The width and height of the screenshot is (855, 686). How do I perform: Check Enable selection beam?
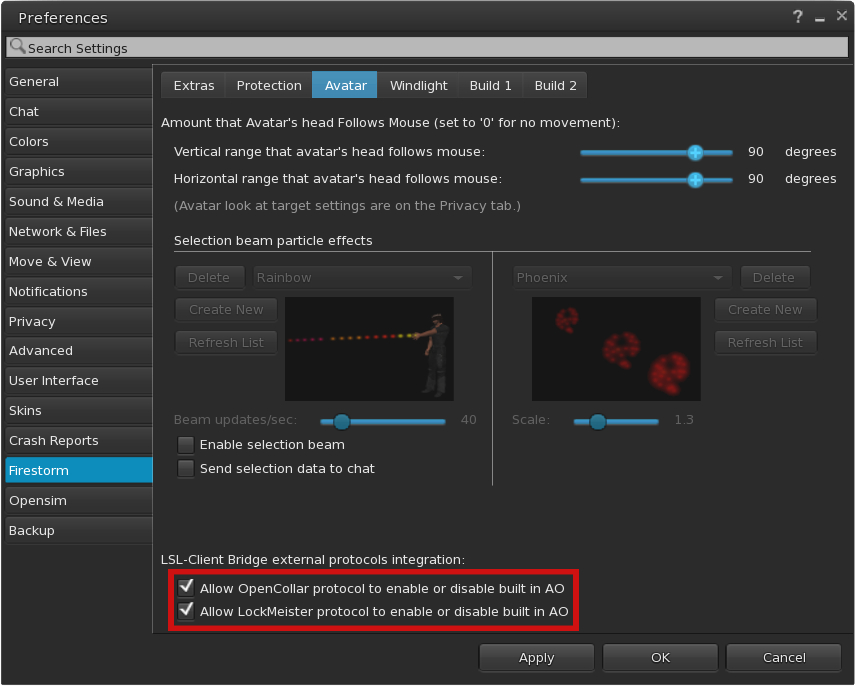coord(186,445)
